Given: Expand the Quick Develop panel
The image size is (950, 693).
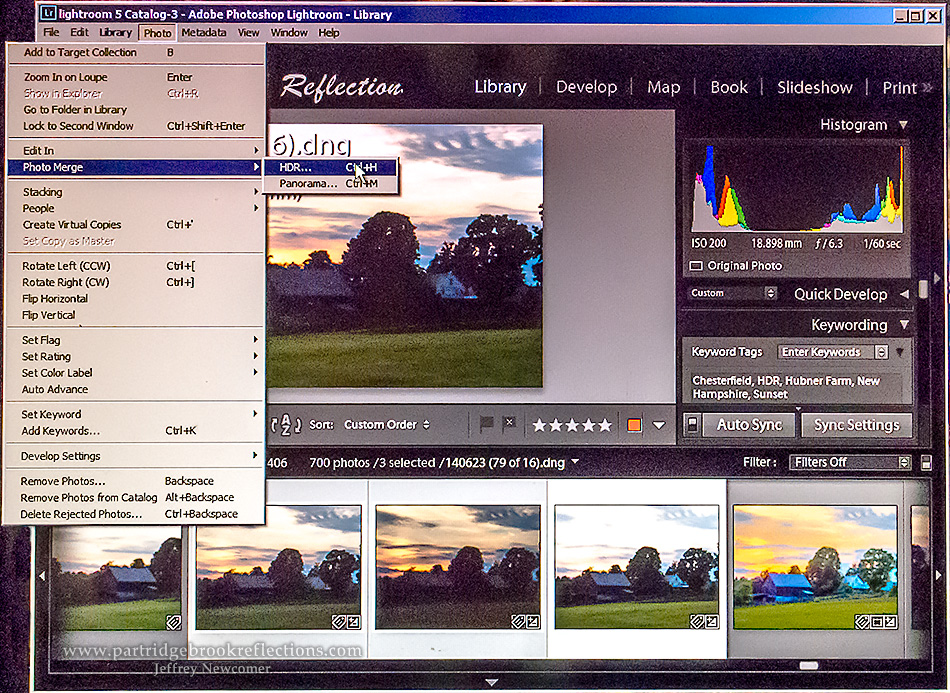Looking at the screenshot, I should click(x=904, y=294).
